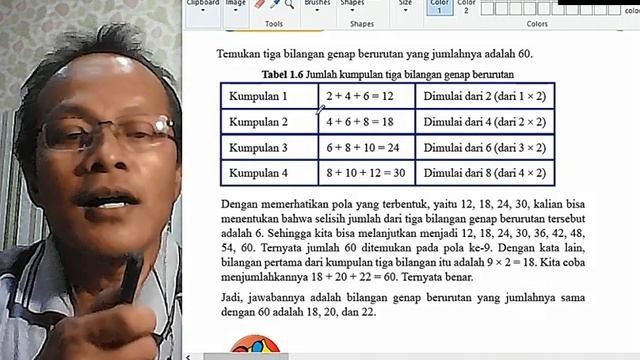
Task: Select Color 2 background button
Action: point(466,7)
